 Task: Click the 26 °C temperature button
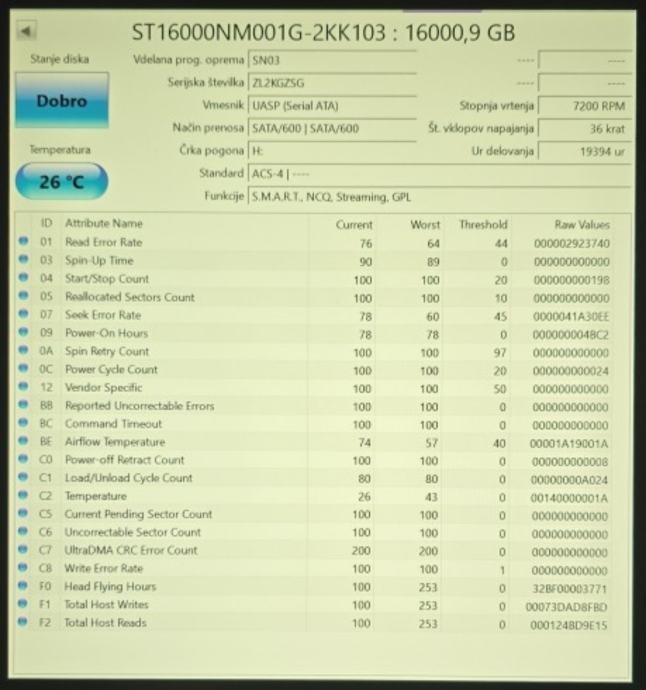pos(62,183)
